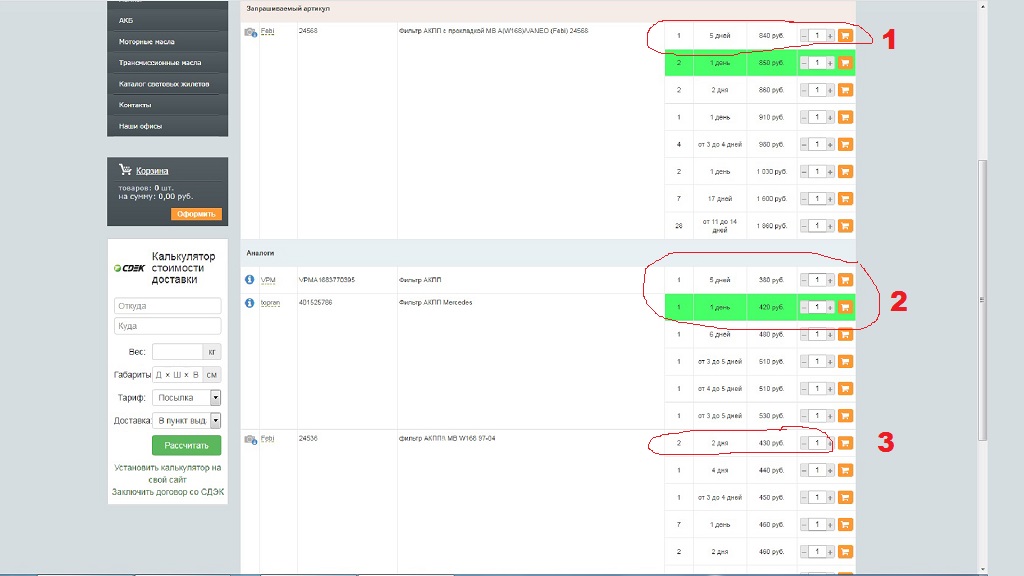Open the Тариф dropdown in СДЭК calculator

(x=215, y=397)
